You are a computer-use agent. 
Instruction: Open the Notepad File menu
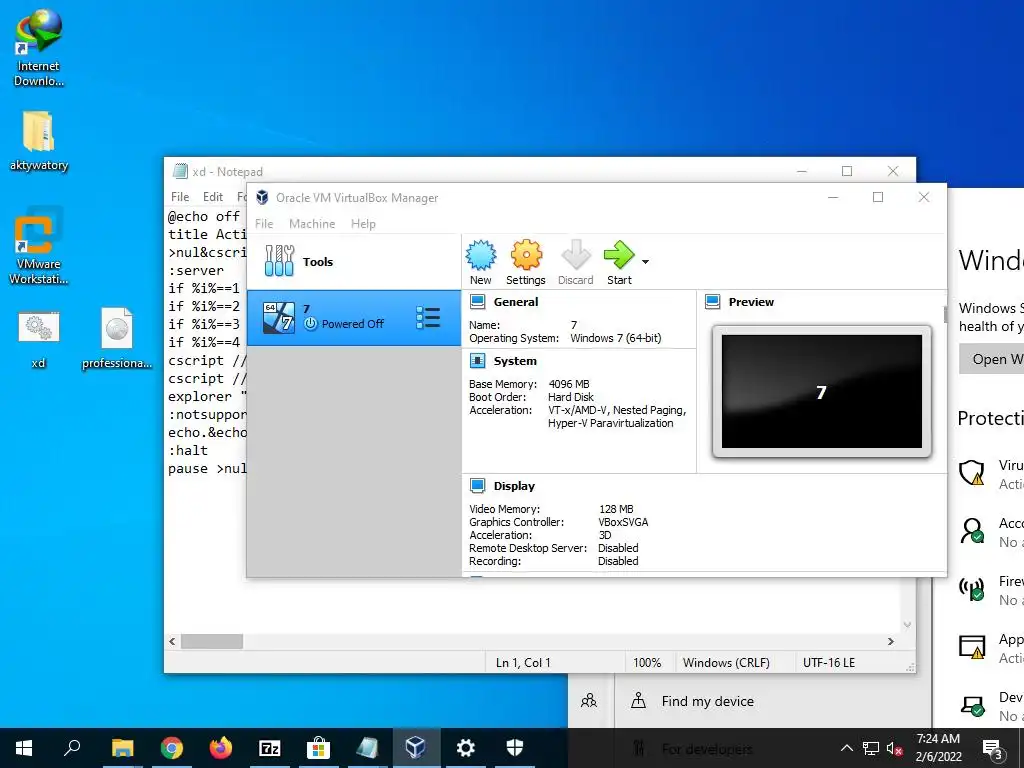pyautogui.click(x=180, y=197)
